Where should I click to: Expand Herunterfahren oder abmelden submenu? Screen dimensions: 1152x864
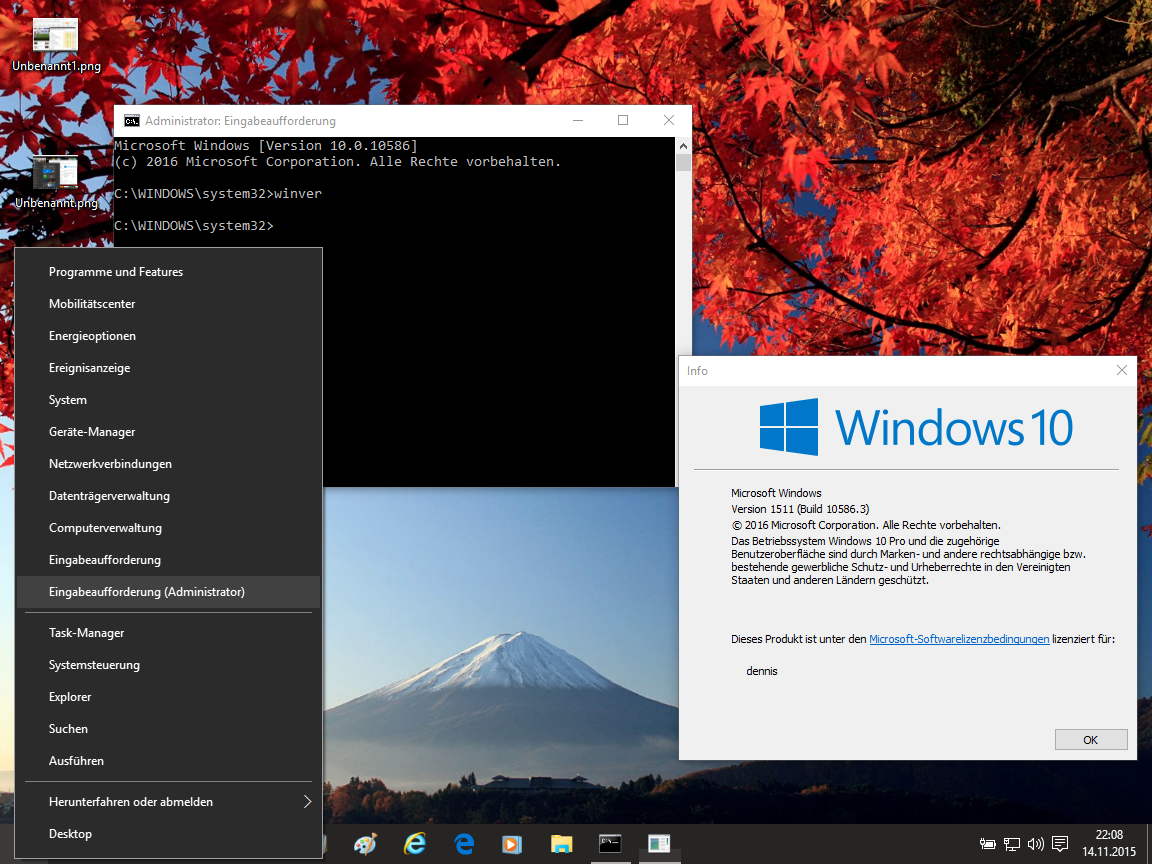[x=168, y=802]
